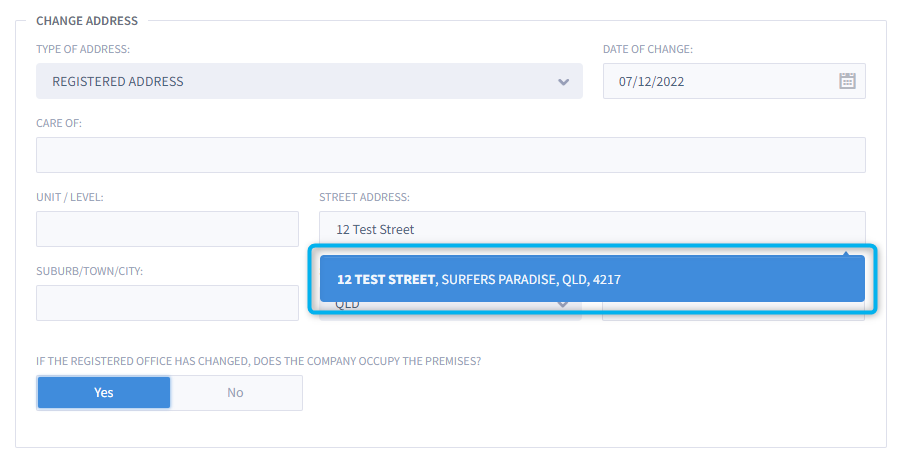
Task: Open the calendar date picker icon
Action: click(x=847, y=81)
